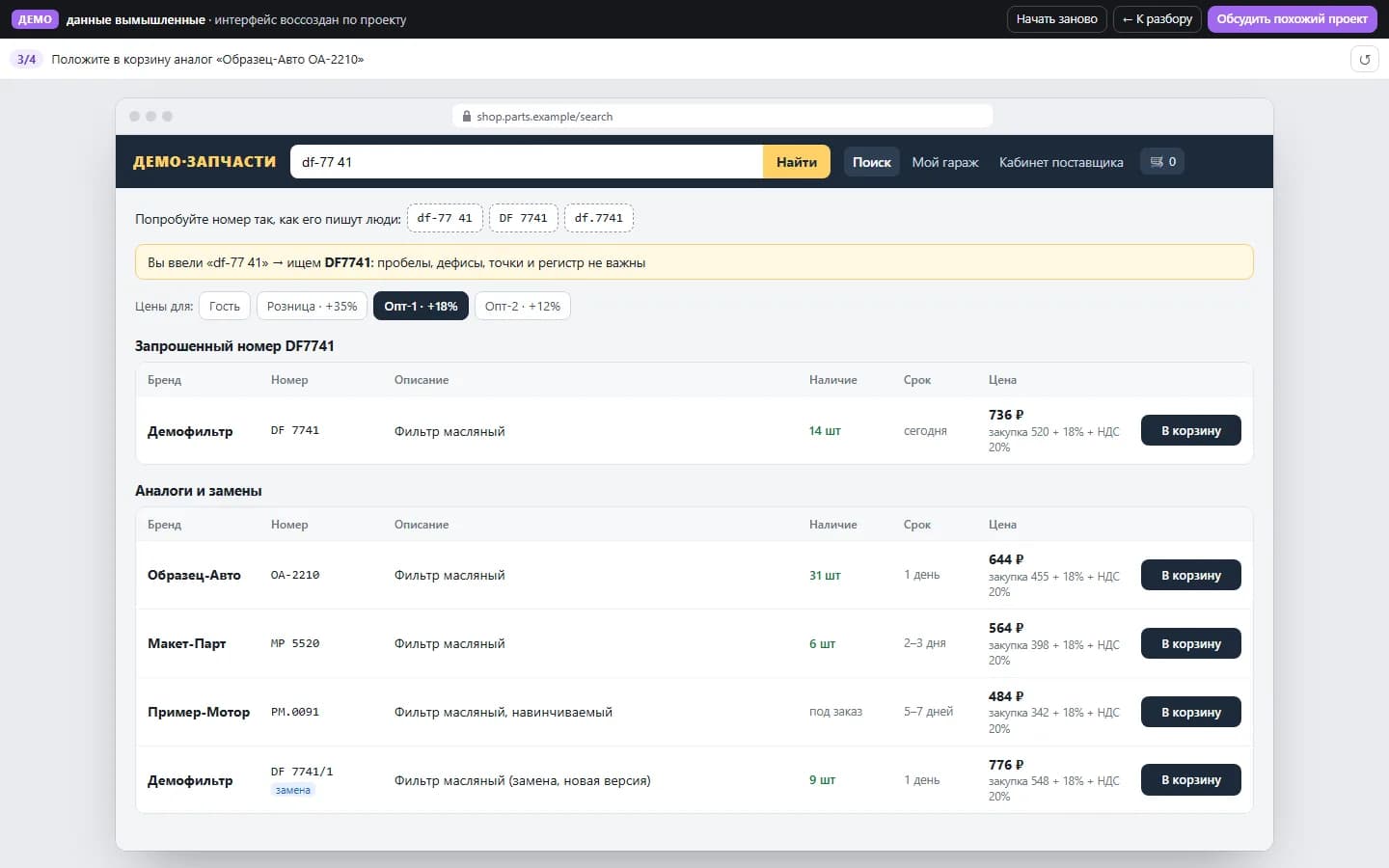The height and width of the screenshot is (868, 1389).
Task: Click the Начать заново button
Action: point(1056,19)
